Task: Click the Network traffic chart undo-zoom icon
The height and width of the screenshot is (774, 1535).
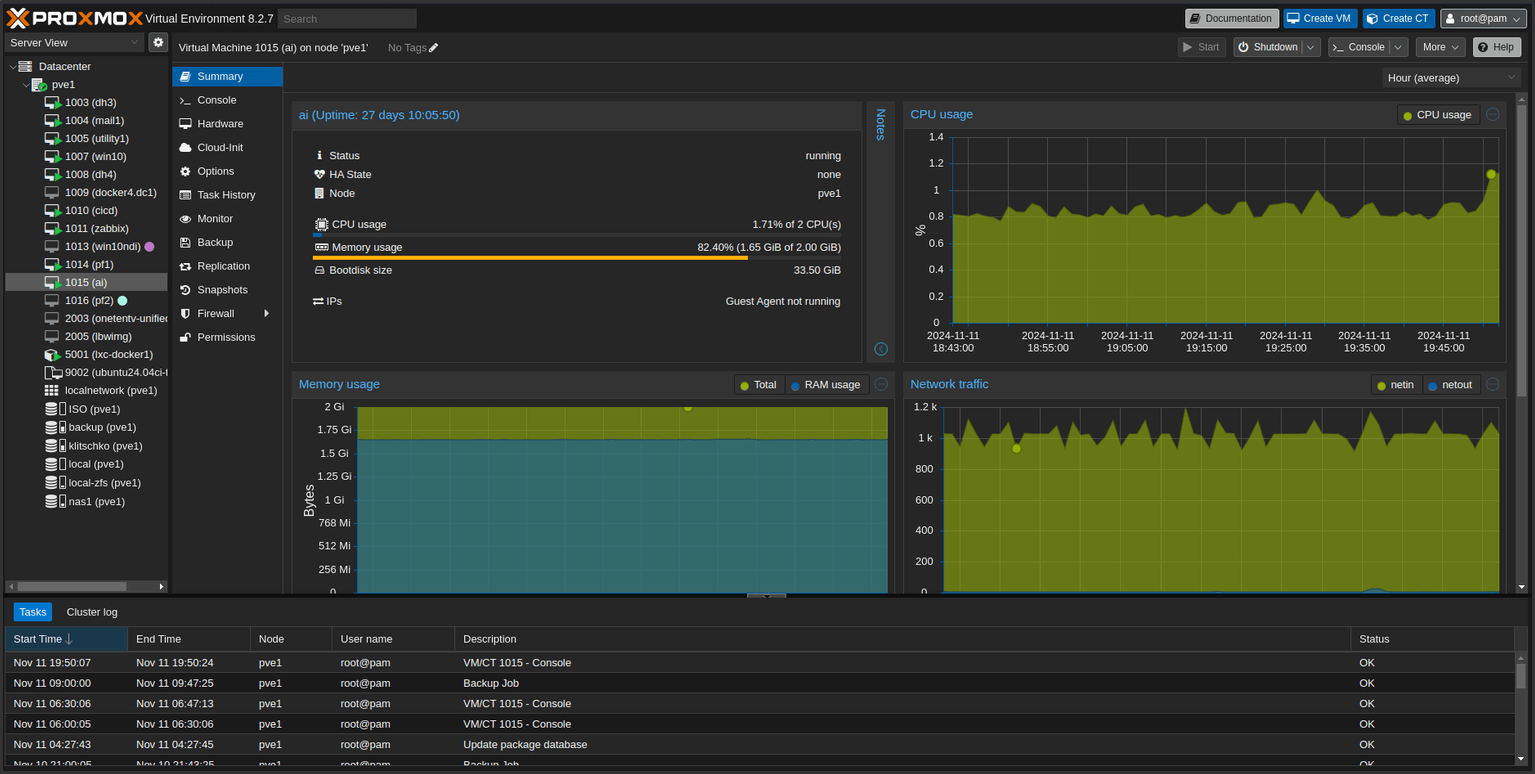Action: coord(1492,385)
